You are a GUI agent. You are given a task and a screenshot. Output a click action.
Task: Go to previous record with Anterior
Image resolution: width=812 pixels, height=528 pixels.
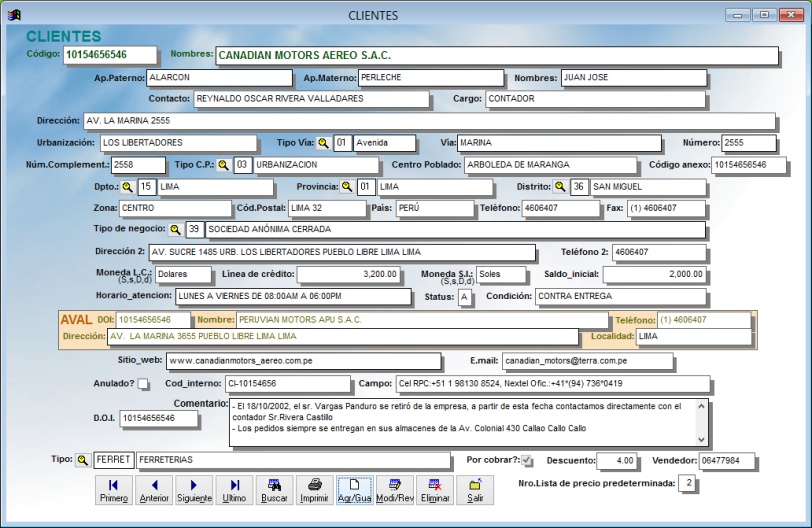154,490
